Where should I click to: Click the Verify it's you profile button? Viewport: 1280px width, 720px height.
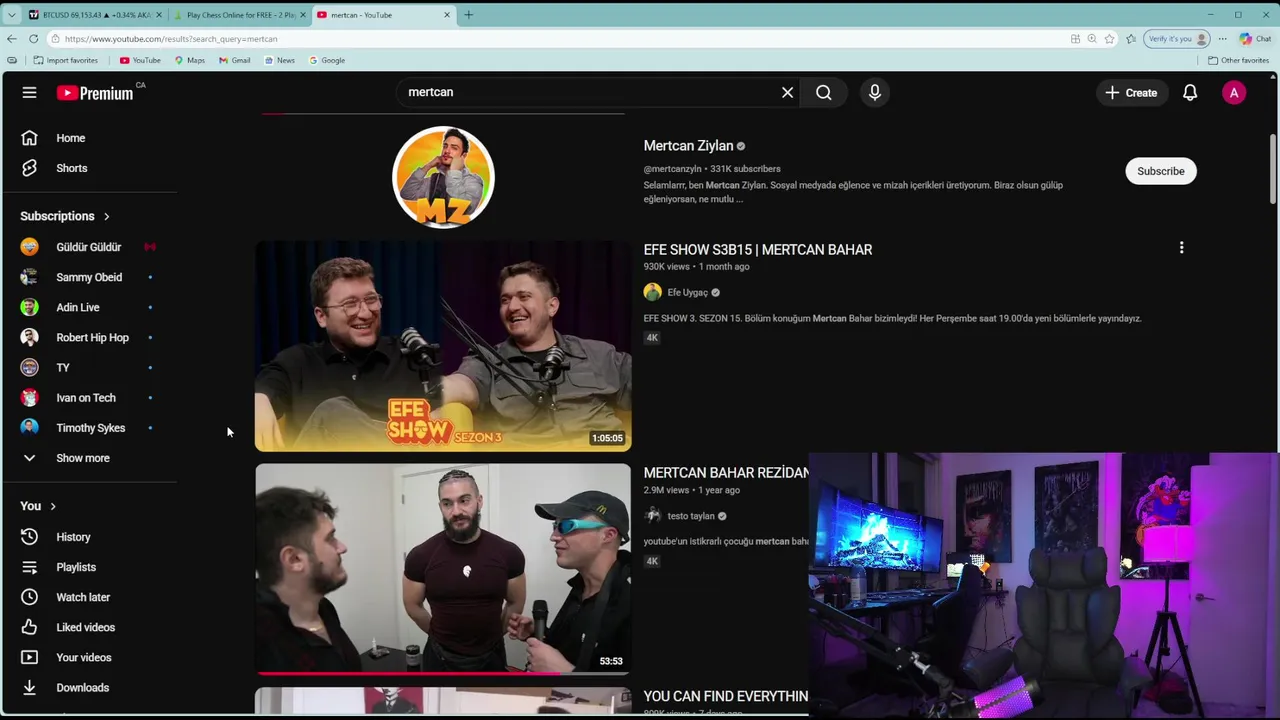1178,39
